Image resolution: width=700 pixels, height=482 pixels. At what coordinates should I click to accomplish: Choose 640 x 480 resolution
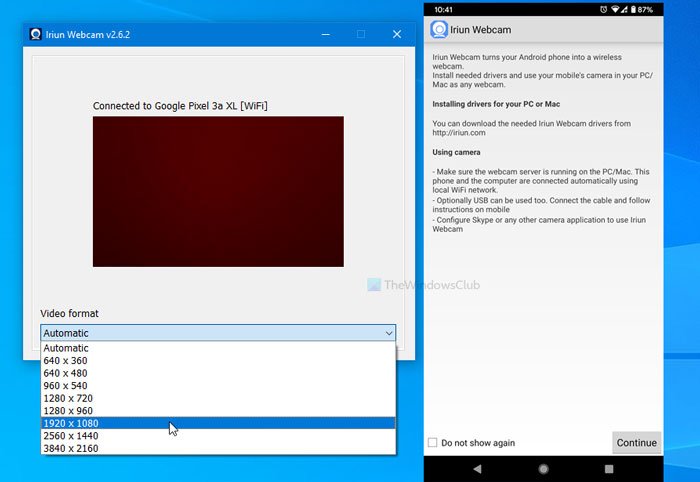pos(218,373)
